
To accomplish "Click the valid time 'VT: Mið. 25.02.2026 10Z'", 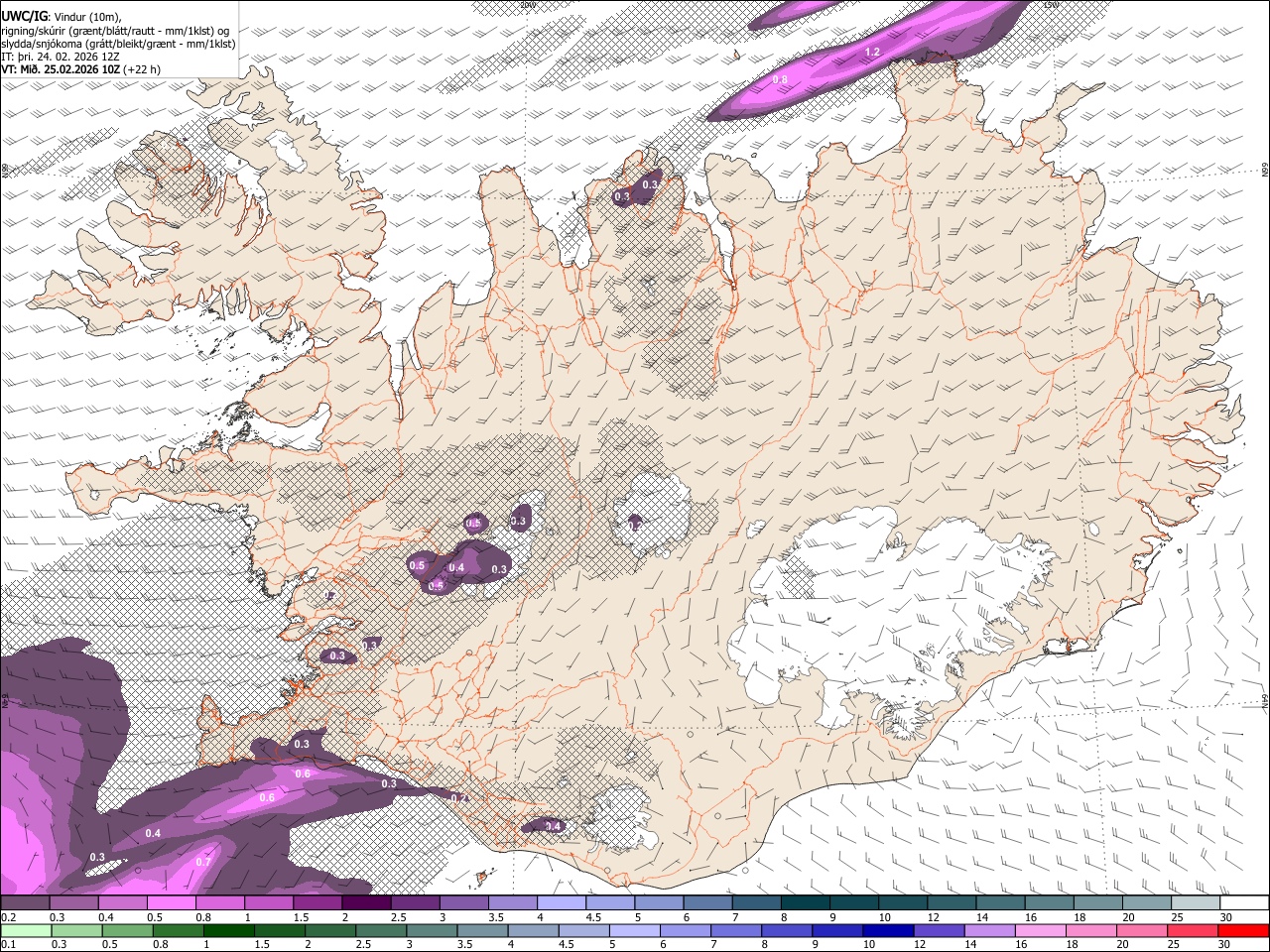I will 62,69.
